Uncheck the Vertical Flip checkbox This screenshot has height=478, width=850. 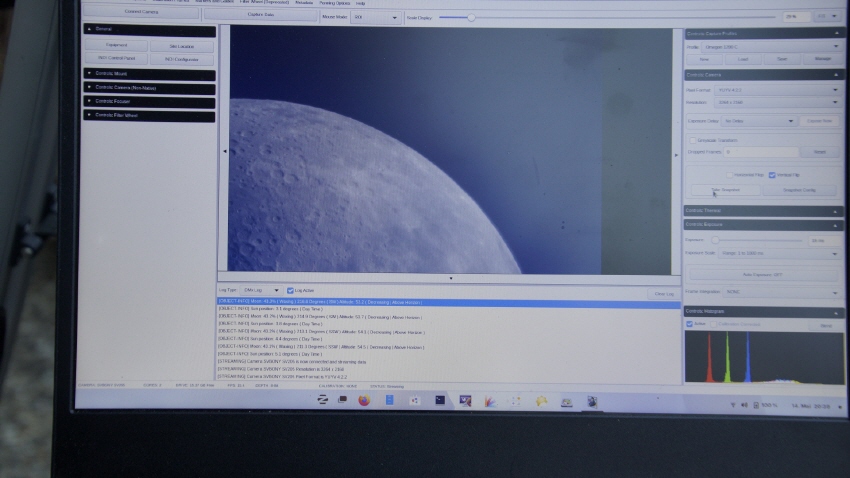tap(772, 175)
